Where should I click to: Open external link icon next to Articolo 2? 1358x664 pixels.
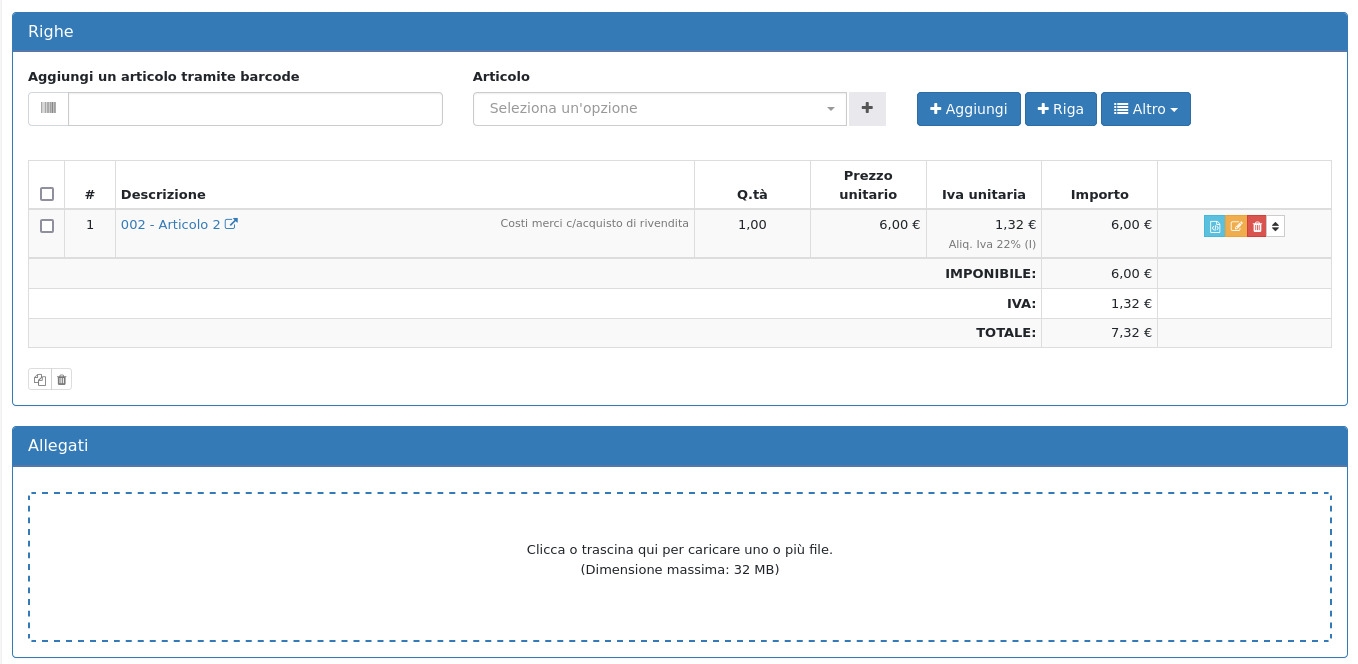(x=231, y=225)
